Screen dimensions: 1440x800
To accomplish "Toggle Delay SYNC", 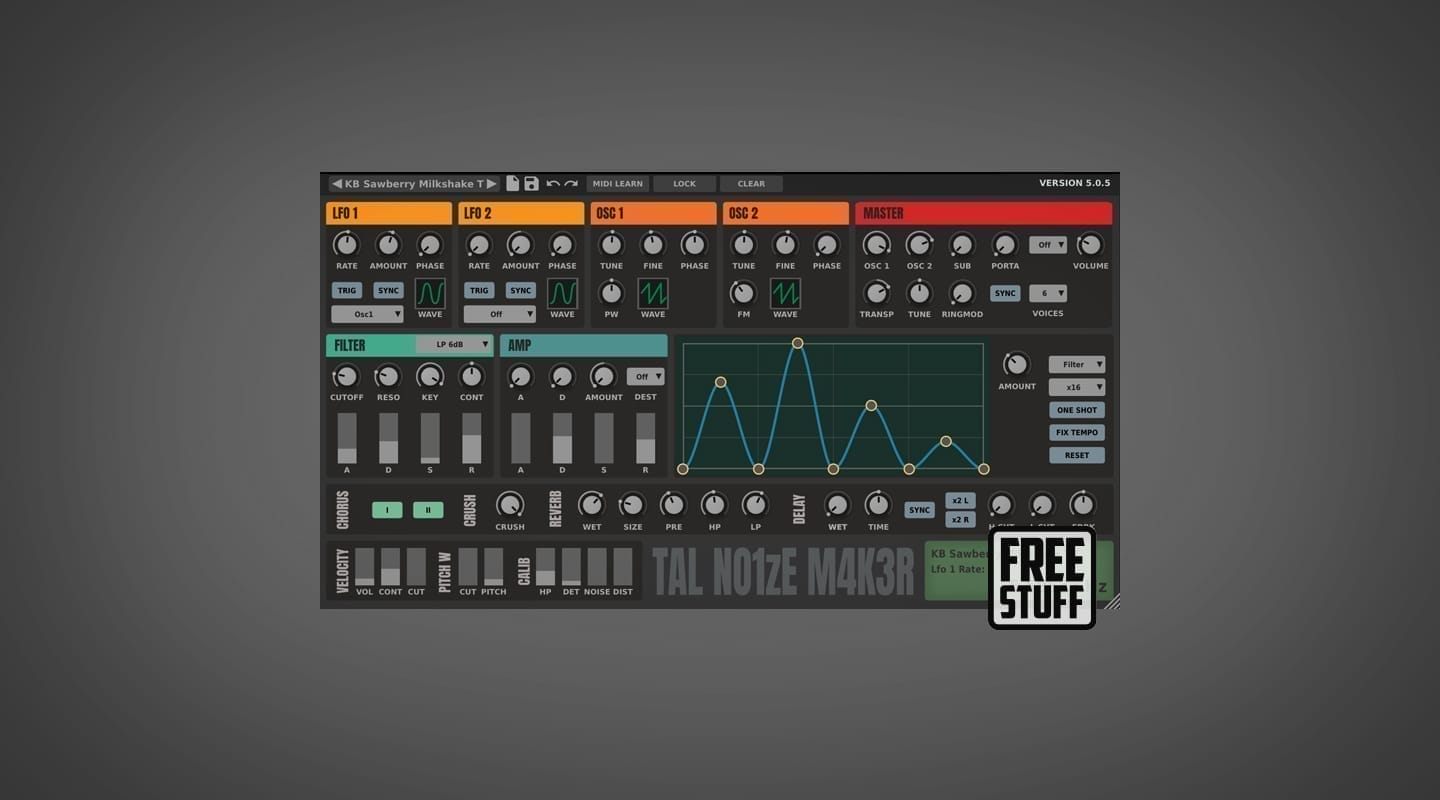I will tap(919, 510).
